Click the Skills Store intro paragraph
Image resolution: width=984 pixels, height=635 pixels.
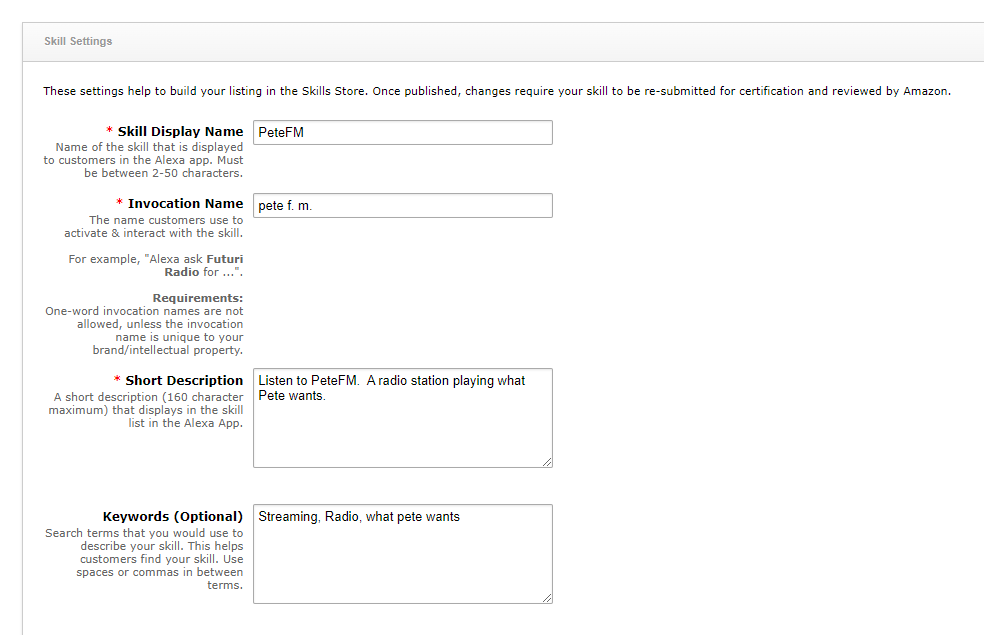coord(496,91)
